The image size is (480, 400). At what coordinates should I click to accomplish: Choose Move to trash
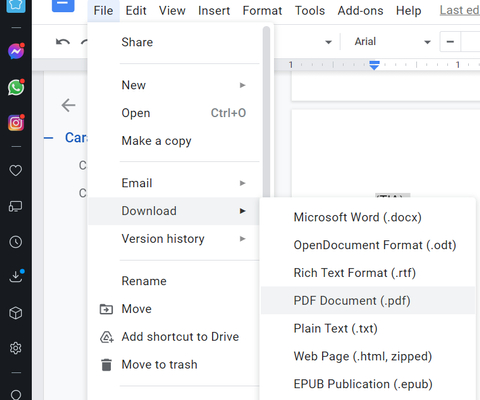point(173,365)
